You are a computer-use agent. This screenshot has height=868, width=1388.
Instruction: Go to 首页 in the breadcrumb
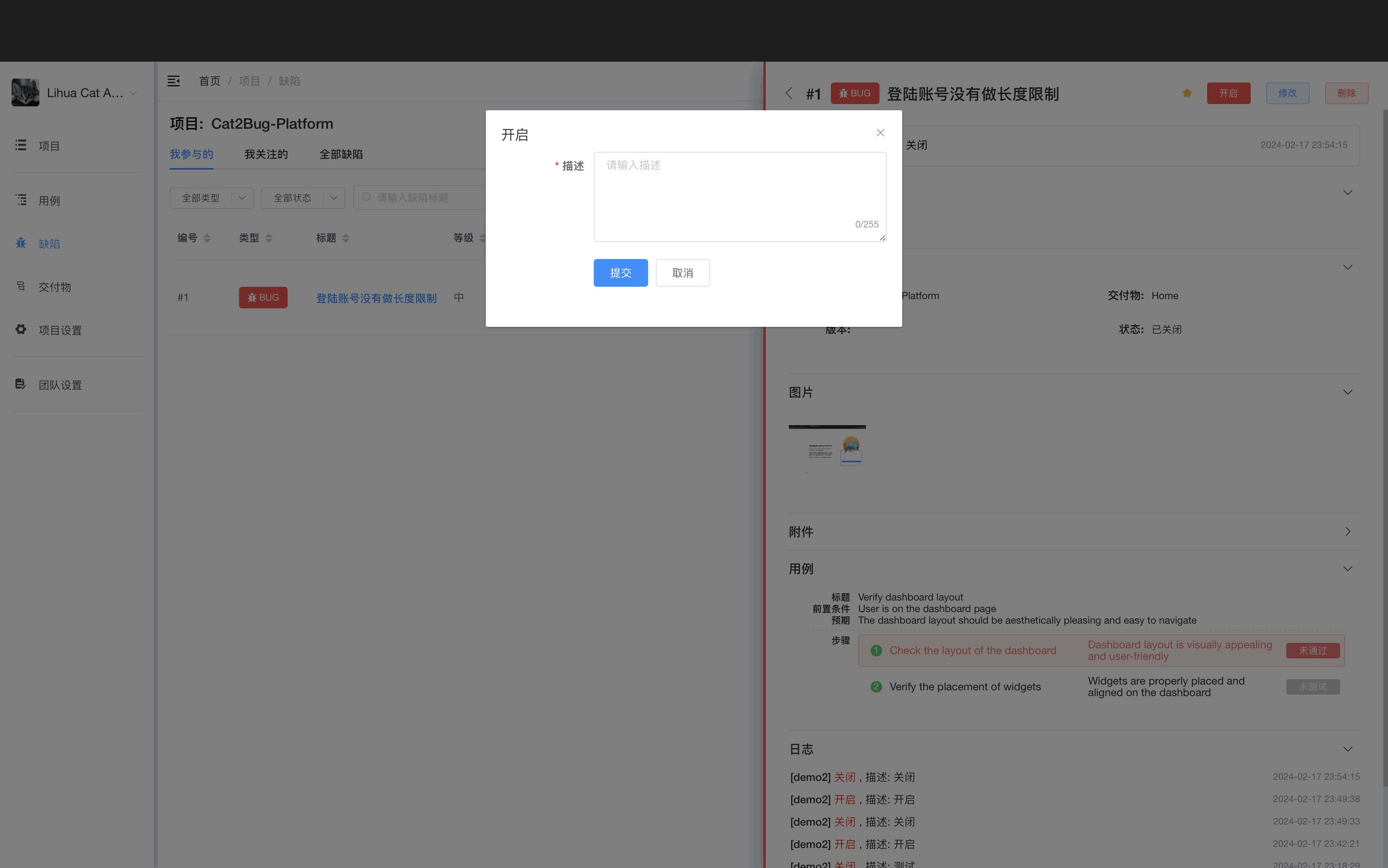click(x=210, y=81)
